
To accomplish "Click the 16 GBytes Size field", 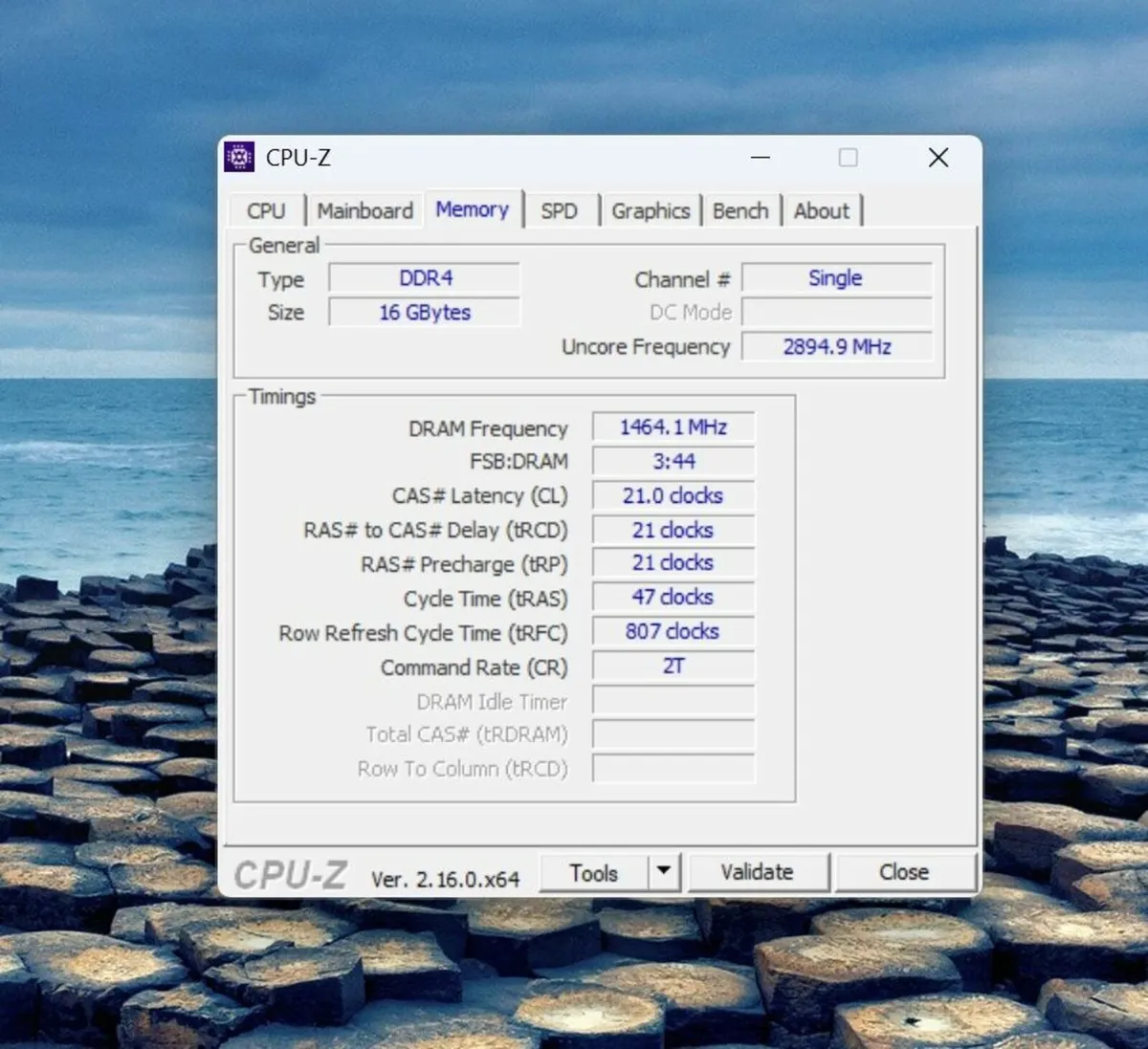I will coord(424,311).
